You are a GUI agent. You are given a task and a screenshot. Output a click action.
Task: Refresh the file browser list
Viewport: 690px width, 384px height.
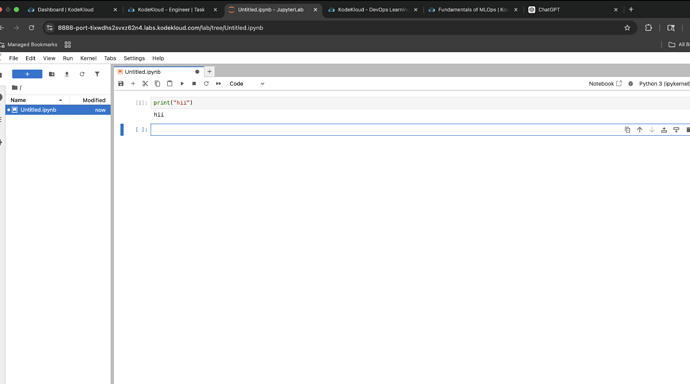coord(82,74)
